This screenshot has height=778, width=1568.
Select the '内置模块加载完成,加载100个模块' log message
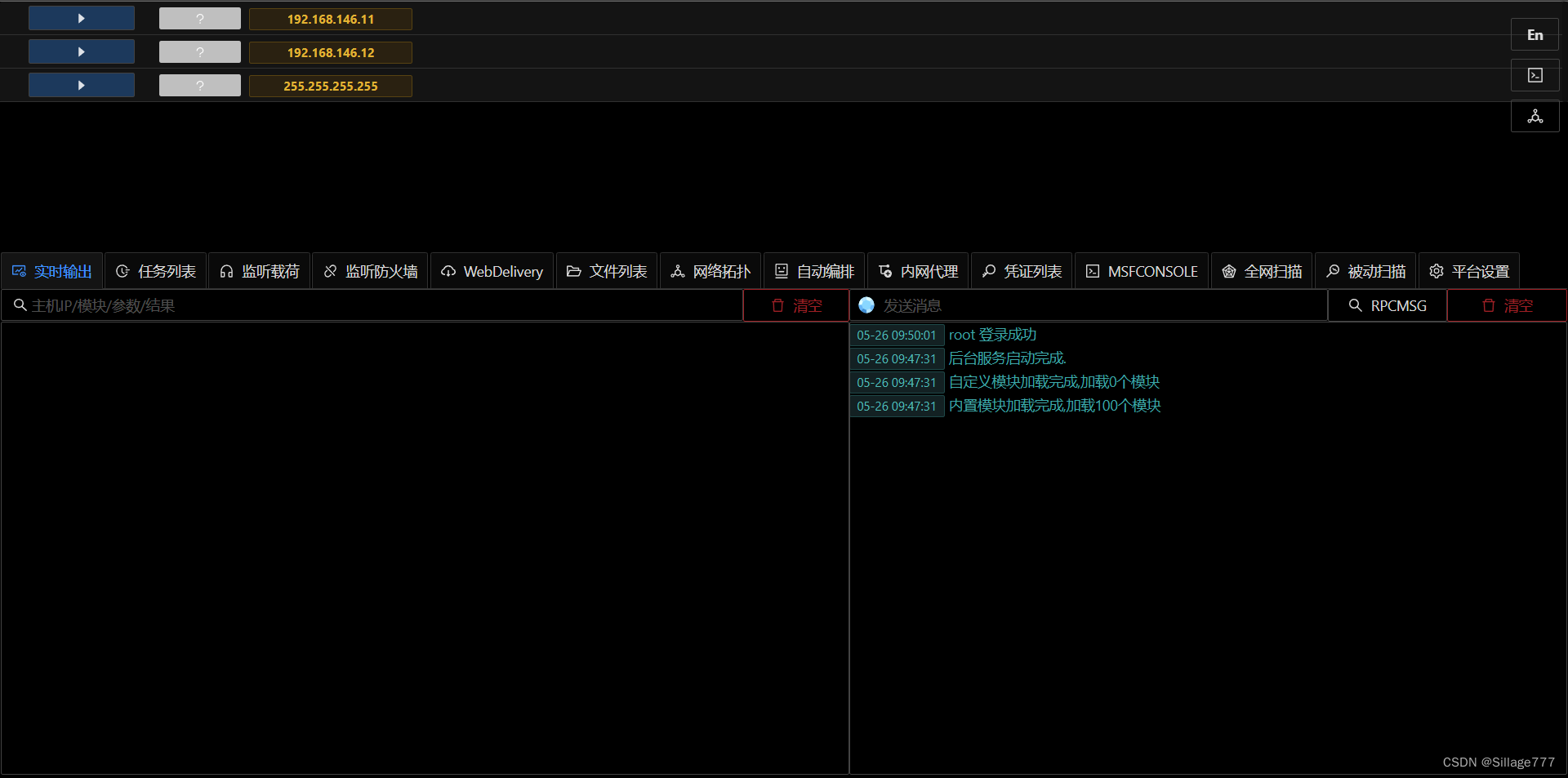(1054, 406)
